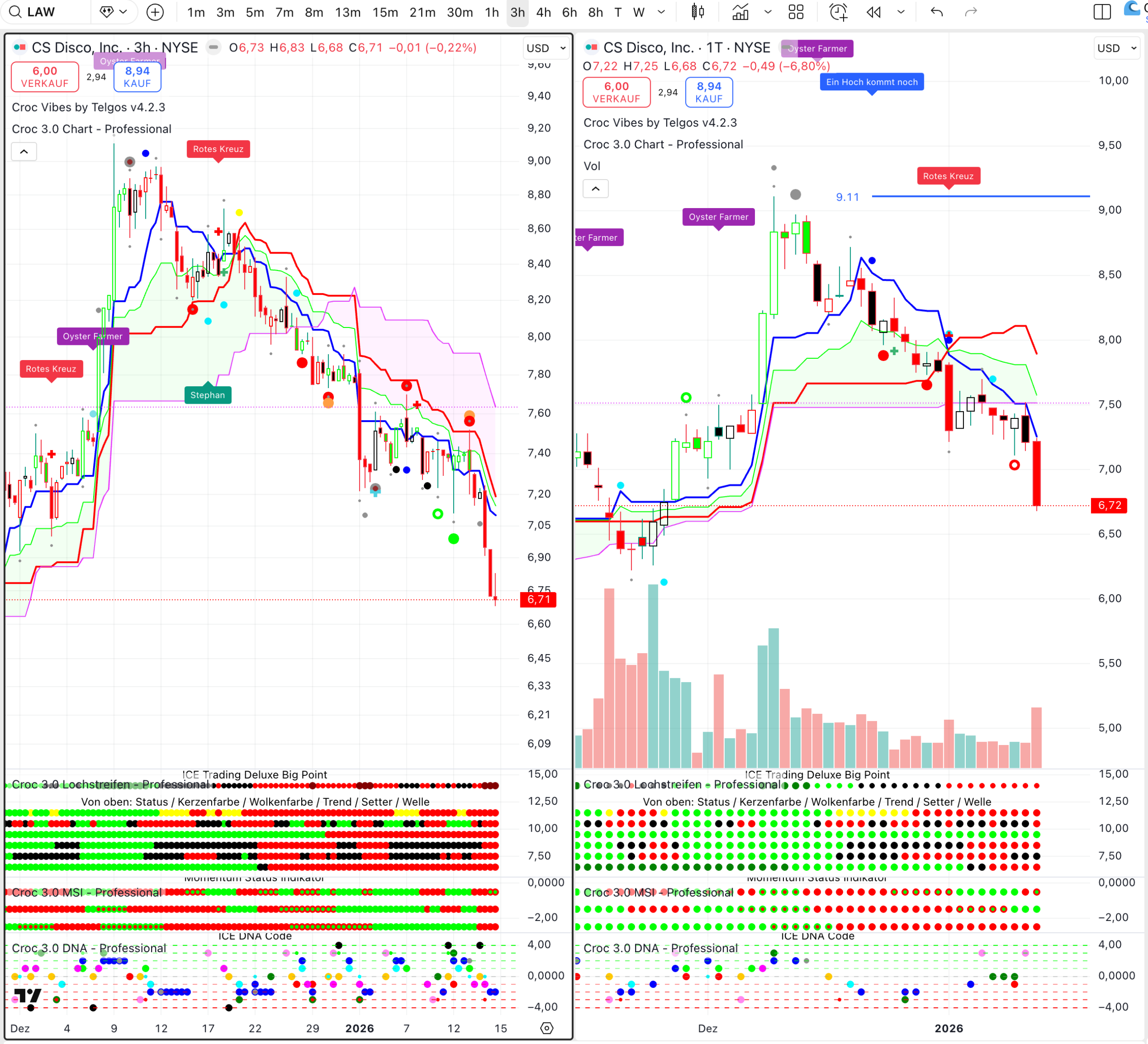Create an alert with alarm clock icon
Screen dimensions: 1148x1044
coord(838,12)
